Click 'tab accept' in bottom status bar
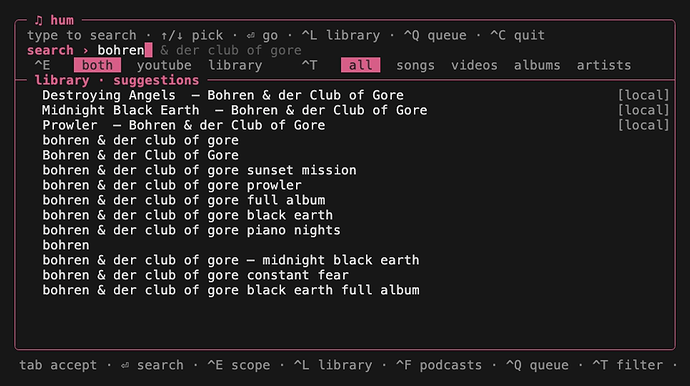Screen dimensions: 690x386 click(58, 365)
